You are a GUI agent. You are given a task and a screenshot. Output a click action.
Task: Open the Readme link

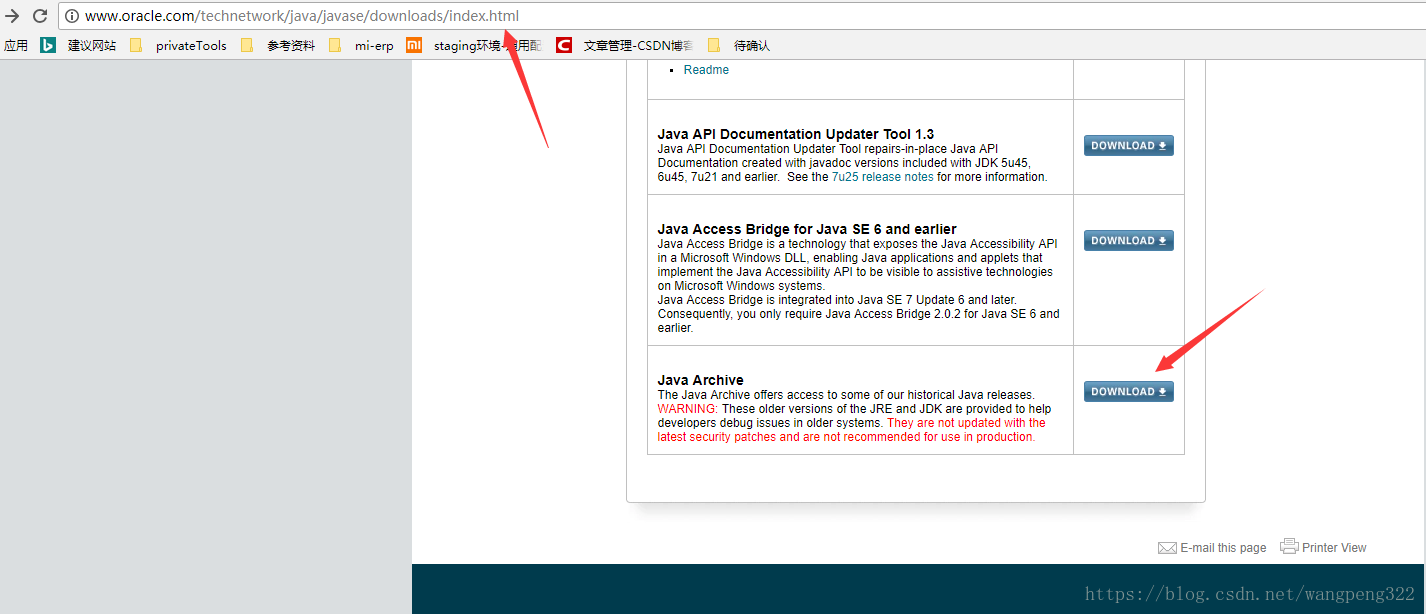click(706, 70)
